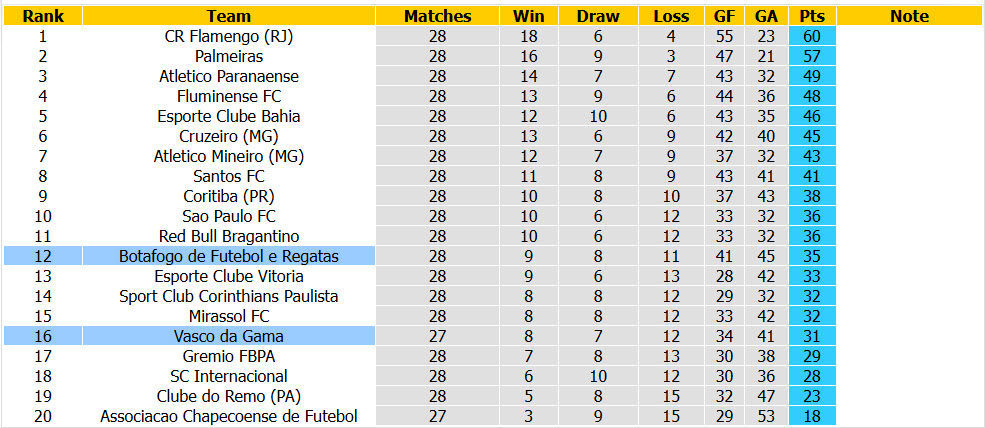This screenshot has height=428, width=985.
Task: Click the highlighted Vasco da Gama row
Action: coord(190,336)
